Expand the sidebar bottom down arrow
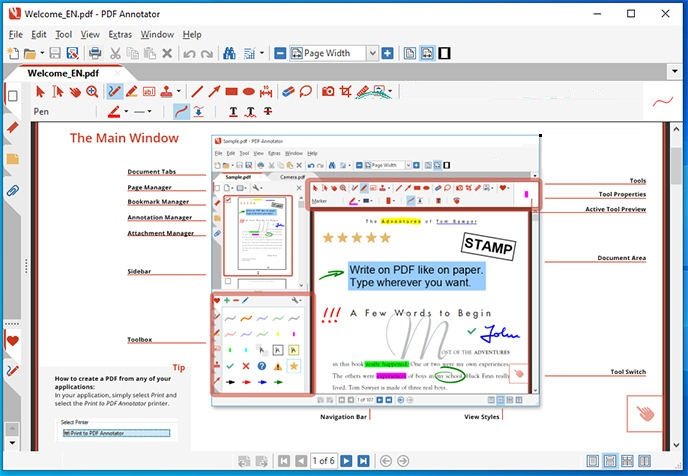 tap(12, 443)
